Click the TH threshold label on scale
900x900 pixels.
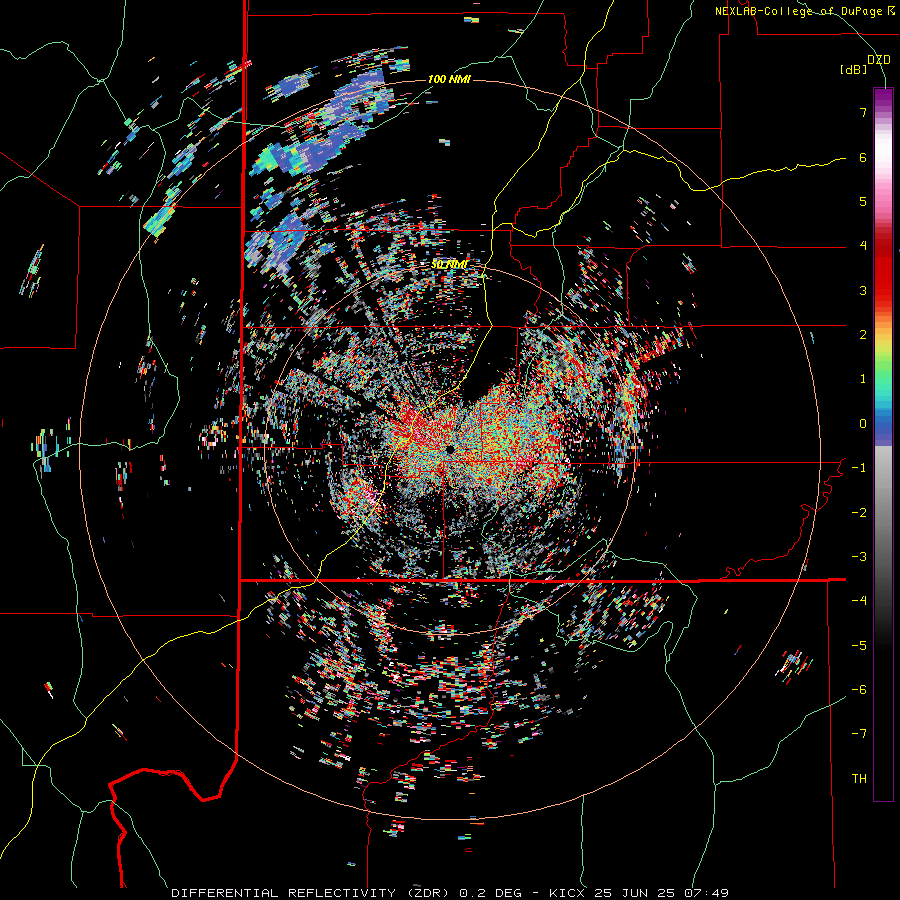[859, 779]
